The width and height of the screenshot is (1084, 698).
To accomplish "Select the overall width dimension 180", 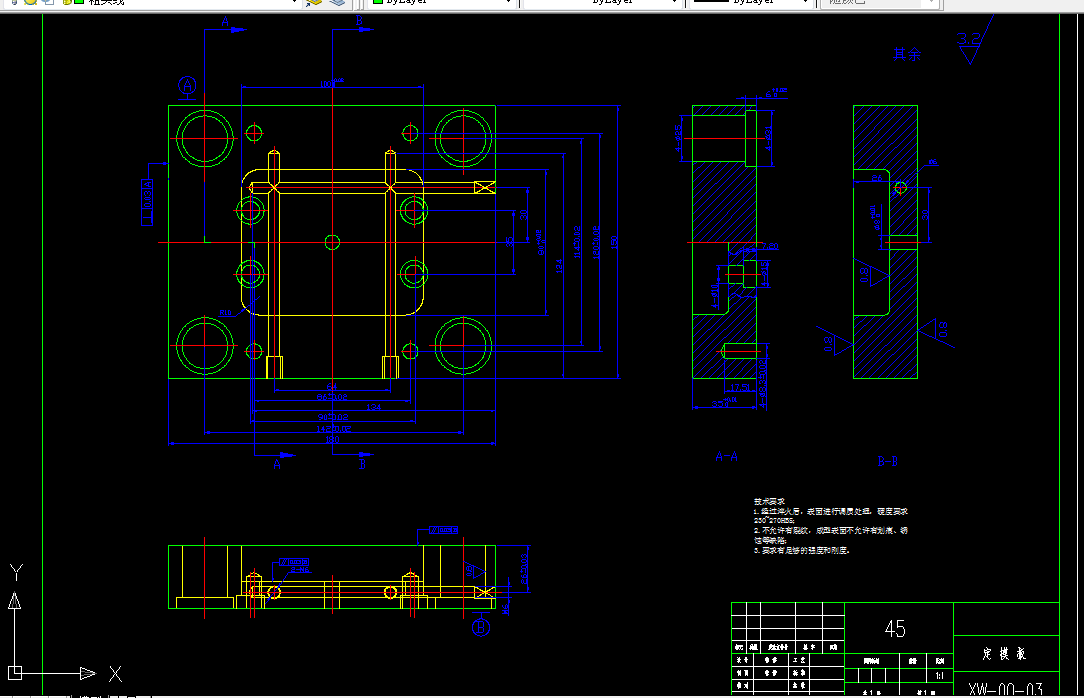I will point(332,440).
